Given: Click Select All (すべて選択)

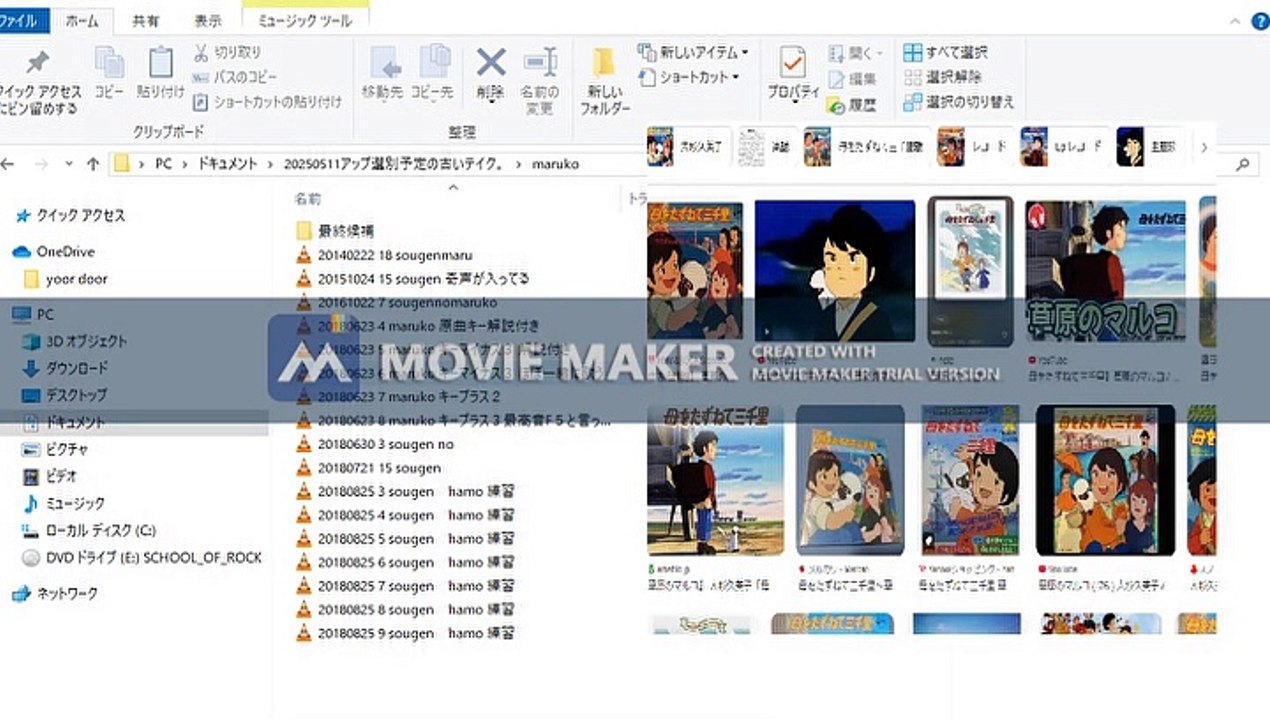Looking at the screenshot, I should 946,52.
